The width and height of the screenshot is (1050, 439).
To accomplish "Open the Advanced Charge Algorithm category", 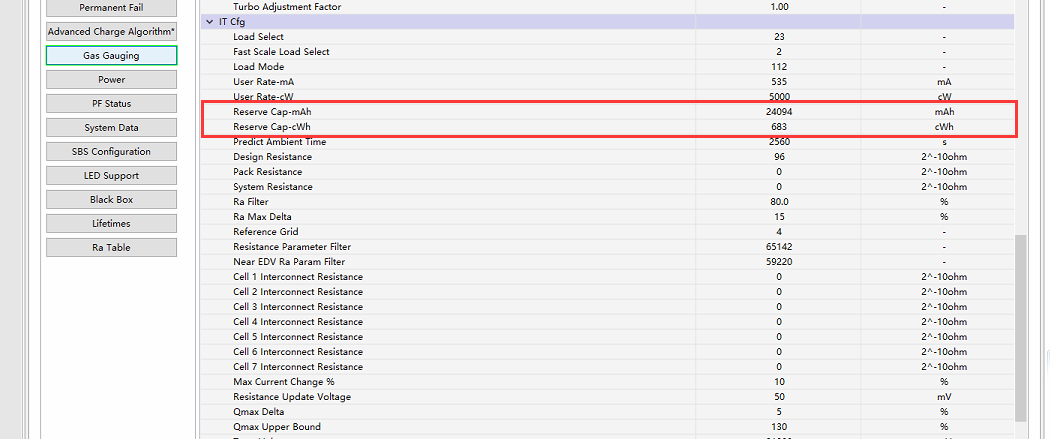I will click(111, 31).
